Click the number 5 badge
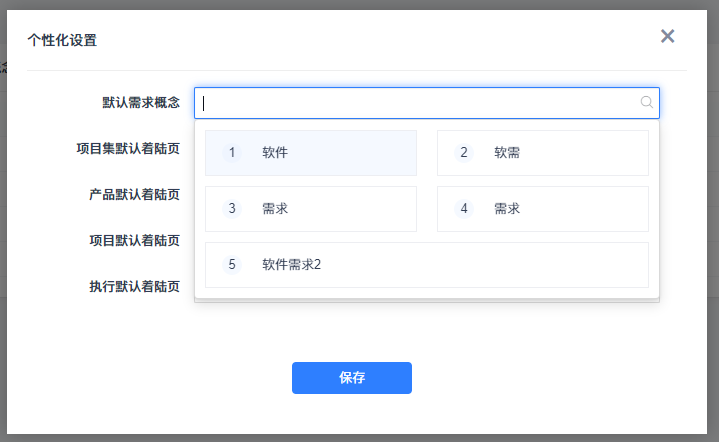 (x=232, y=265)
